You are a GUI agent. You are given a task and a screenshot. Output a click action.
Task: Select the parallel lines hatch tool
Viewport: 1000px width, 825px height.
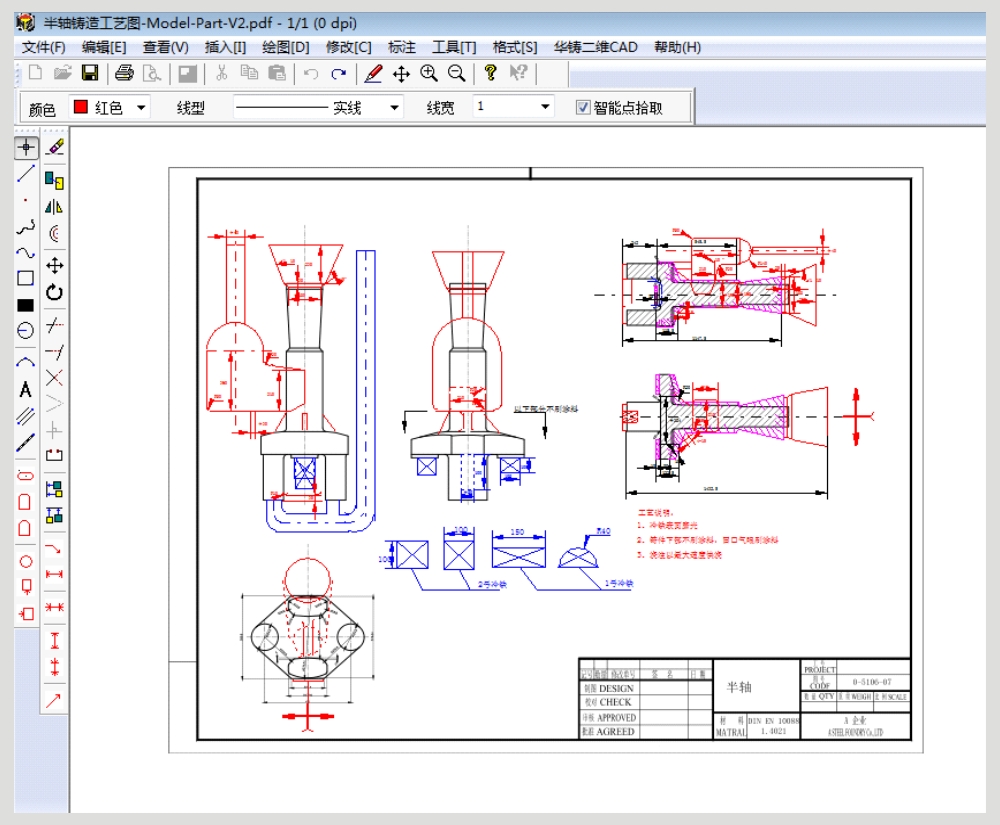coord(26,416)
